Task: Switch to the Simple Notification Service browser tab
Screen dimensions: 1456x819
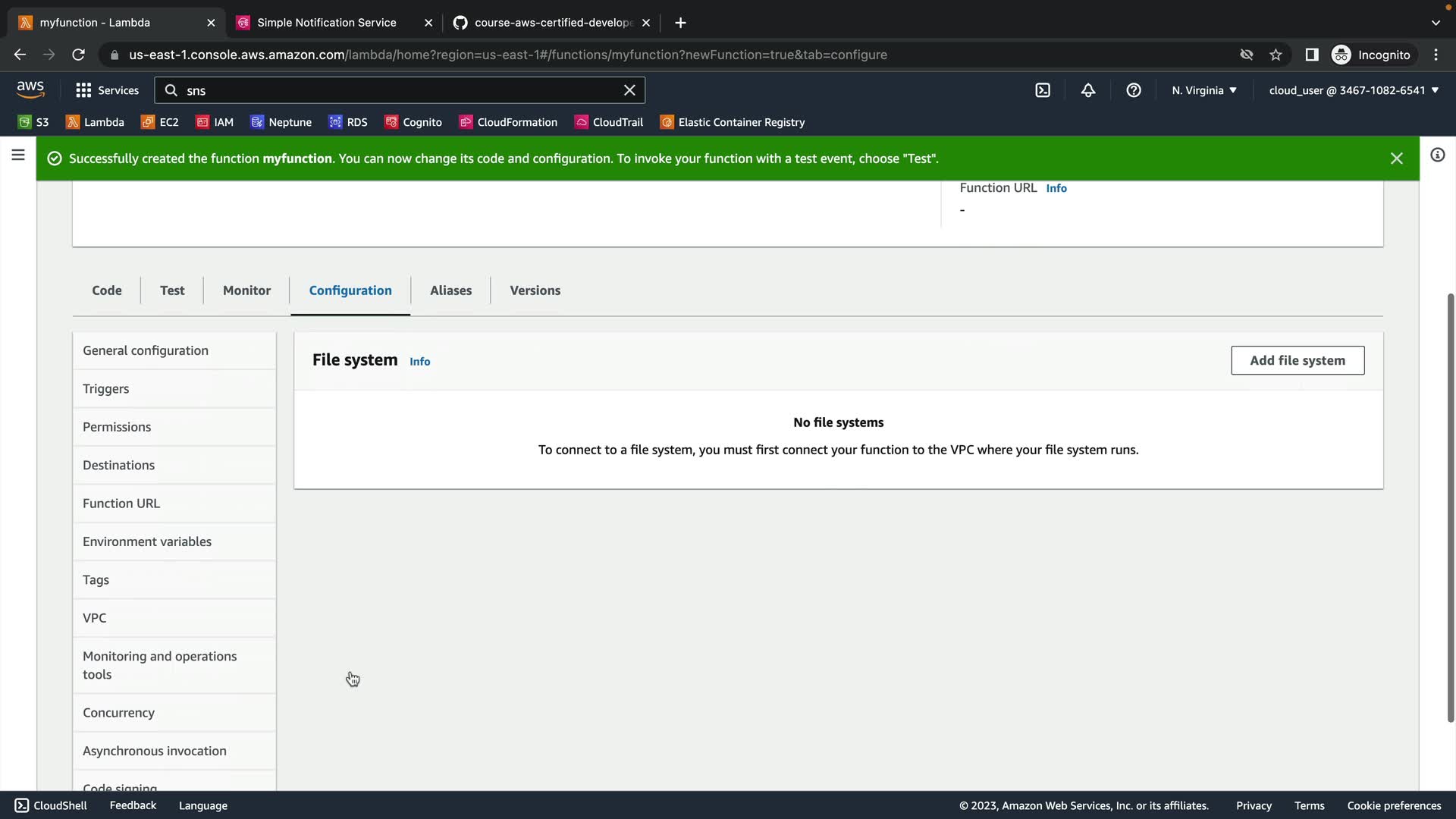Action: pyautogui.click(x=326, y=23)
